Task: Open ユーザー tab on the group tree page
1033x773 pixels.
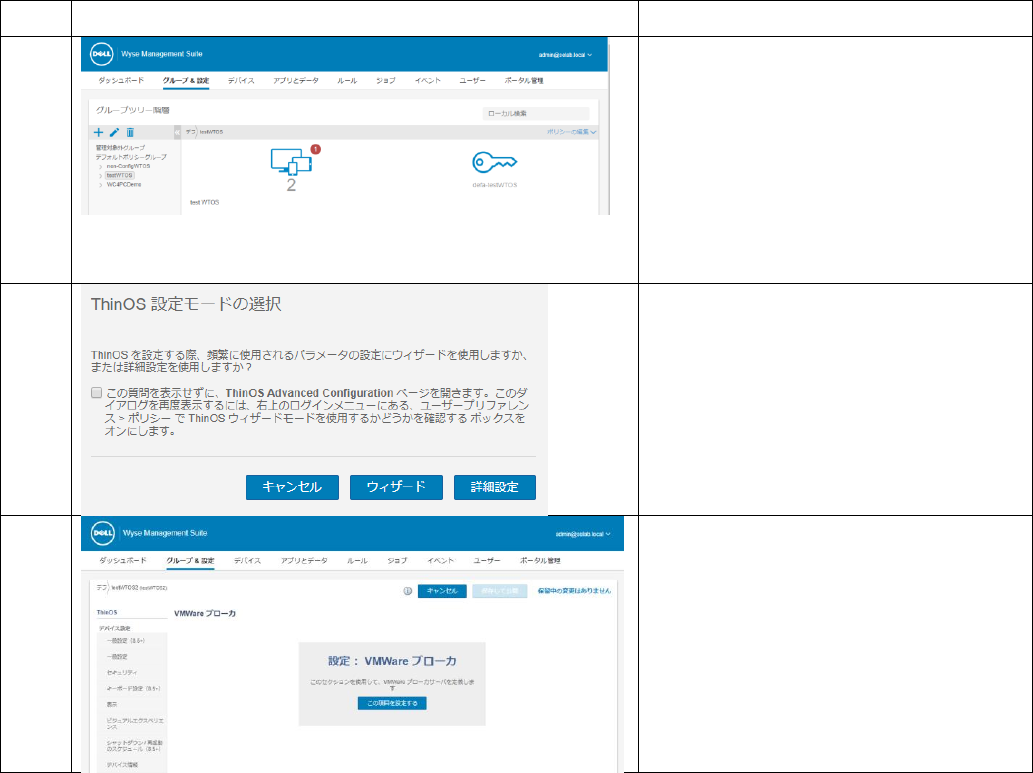Action: click(472, 80)
